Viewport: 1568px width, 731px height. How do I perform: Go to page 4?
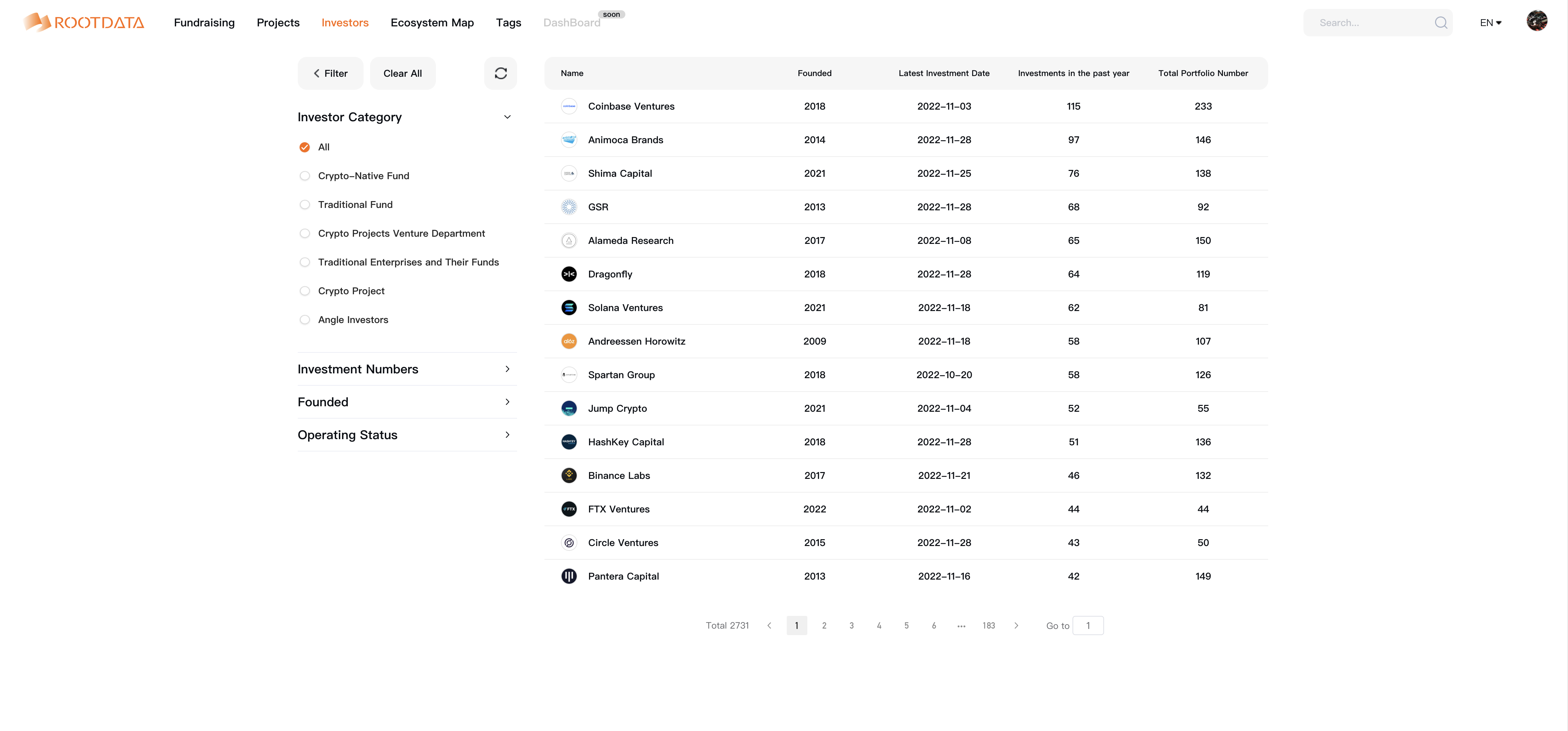pyautogui.click(x=878, y=625)
